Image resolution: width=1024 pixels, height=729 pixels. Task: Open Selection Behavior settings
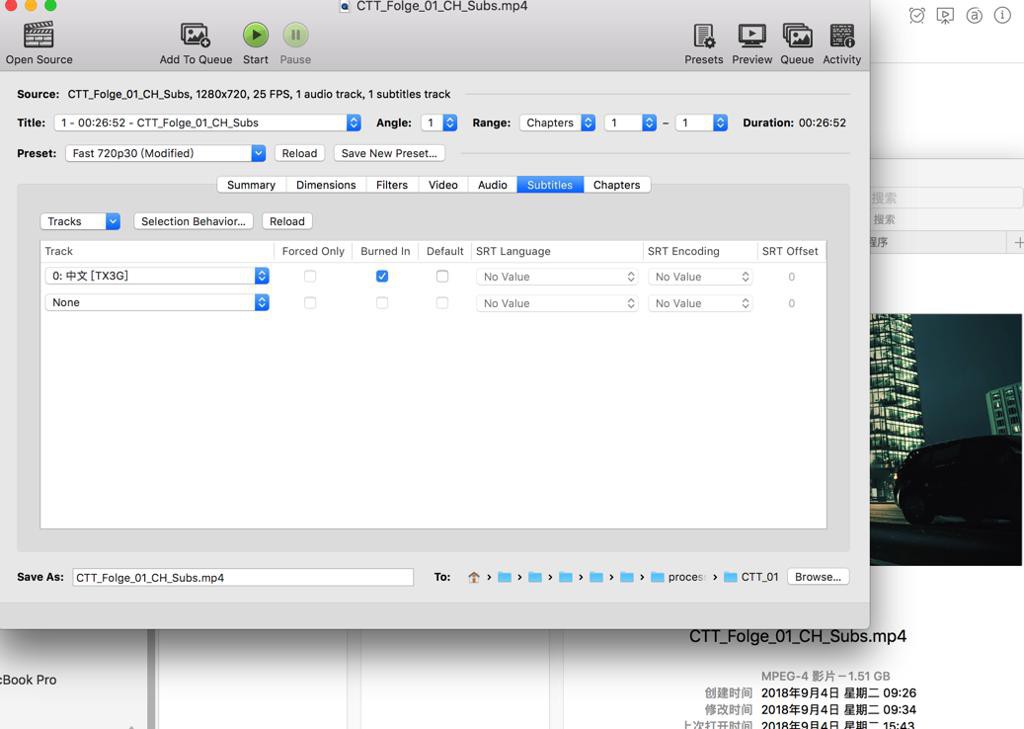pos(193,221)
